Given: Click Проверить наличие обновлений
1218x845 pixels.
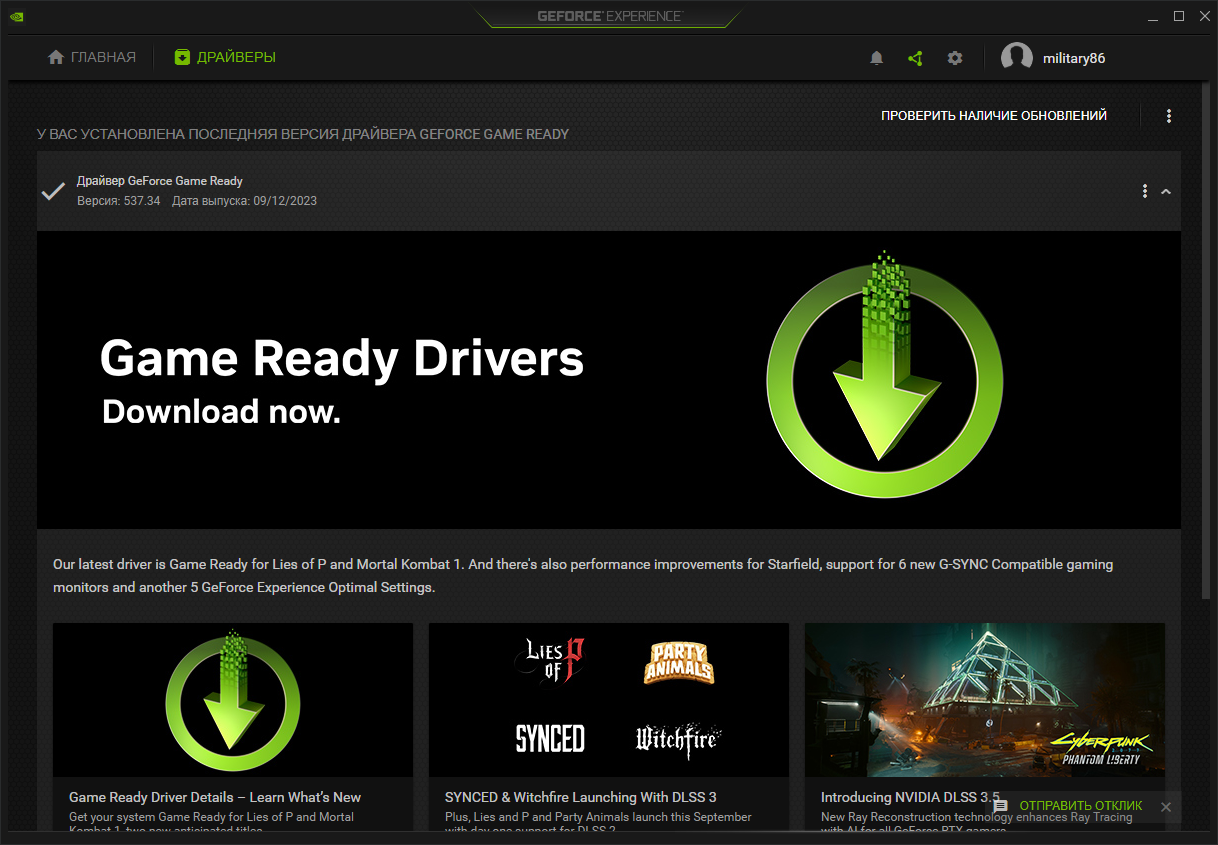Looking at the screenshot, I should pyautogui.click(x=994, y=116).
